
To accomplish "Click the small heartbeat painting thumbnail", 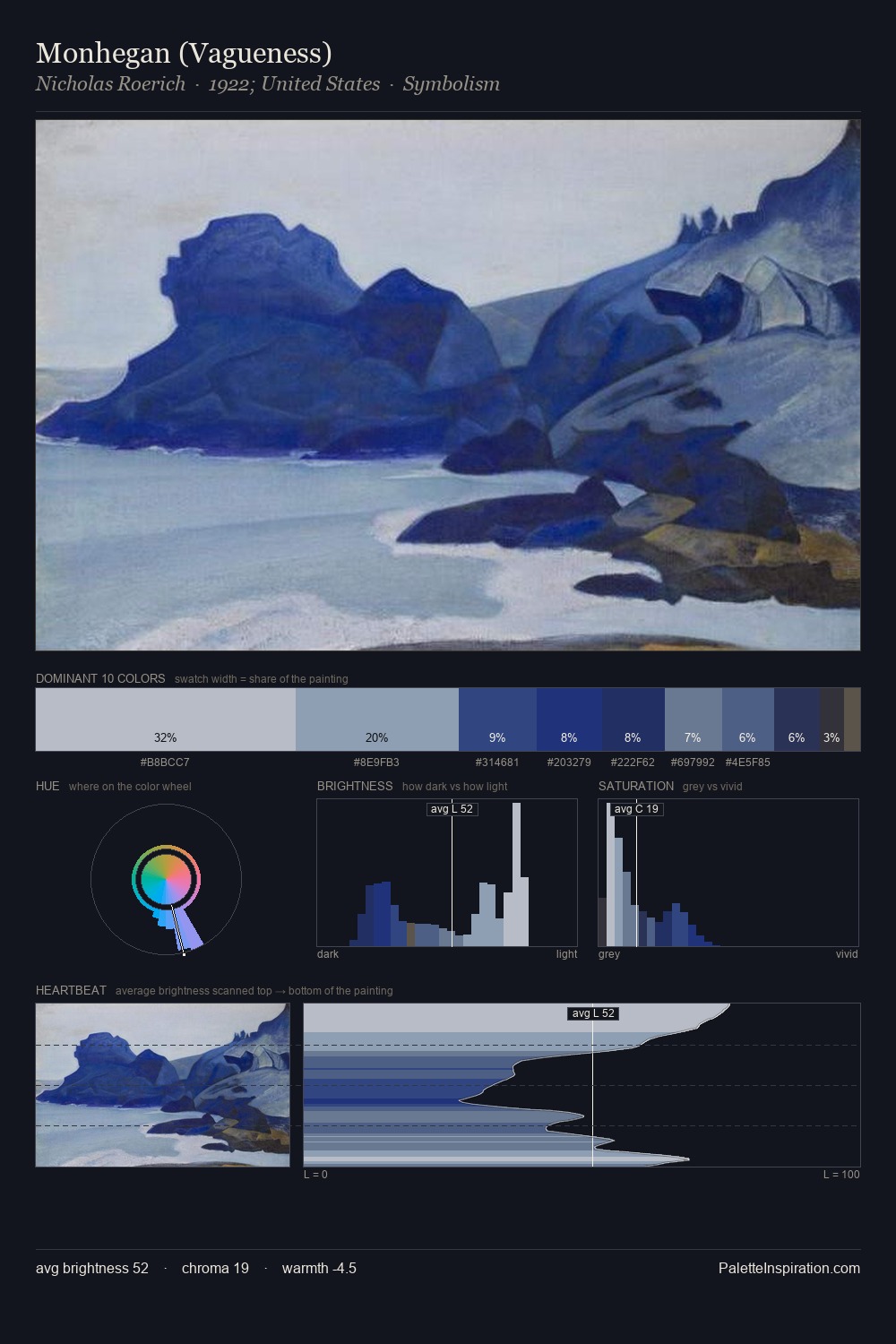I will pyautogui.click(x=163, y=1085).
